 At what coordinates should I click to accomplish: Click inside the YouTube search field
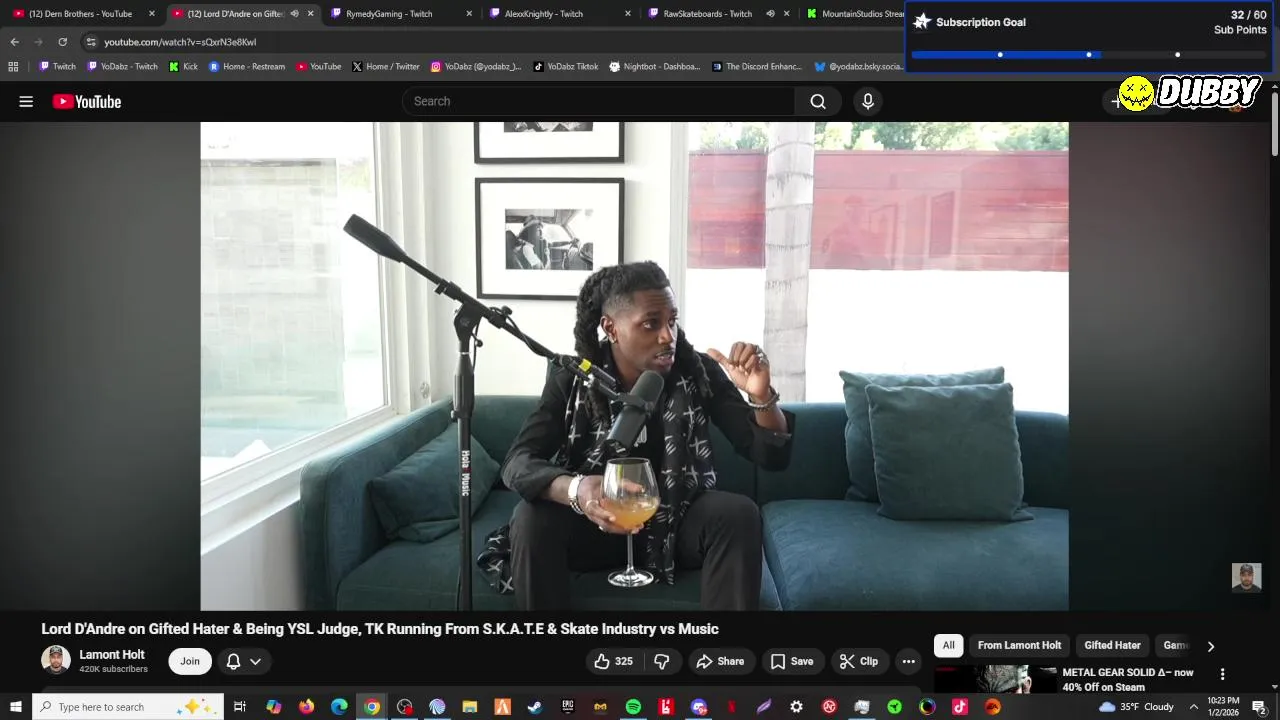[x=598, y=101]
